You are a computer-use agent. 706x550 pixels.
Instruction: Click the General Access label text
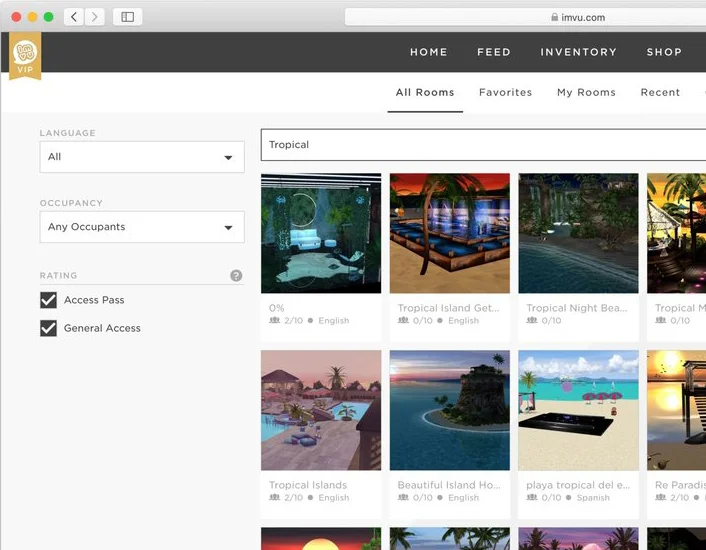[x=102, y=328]
